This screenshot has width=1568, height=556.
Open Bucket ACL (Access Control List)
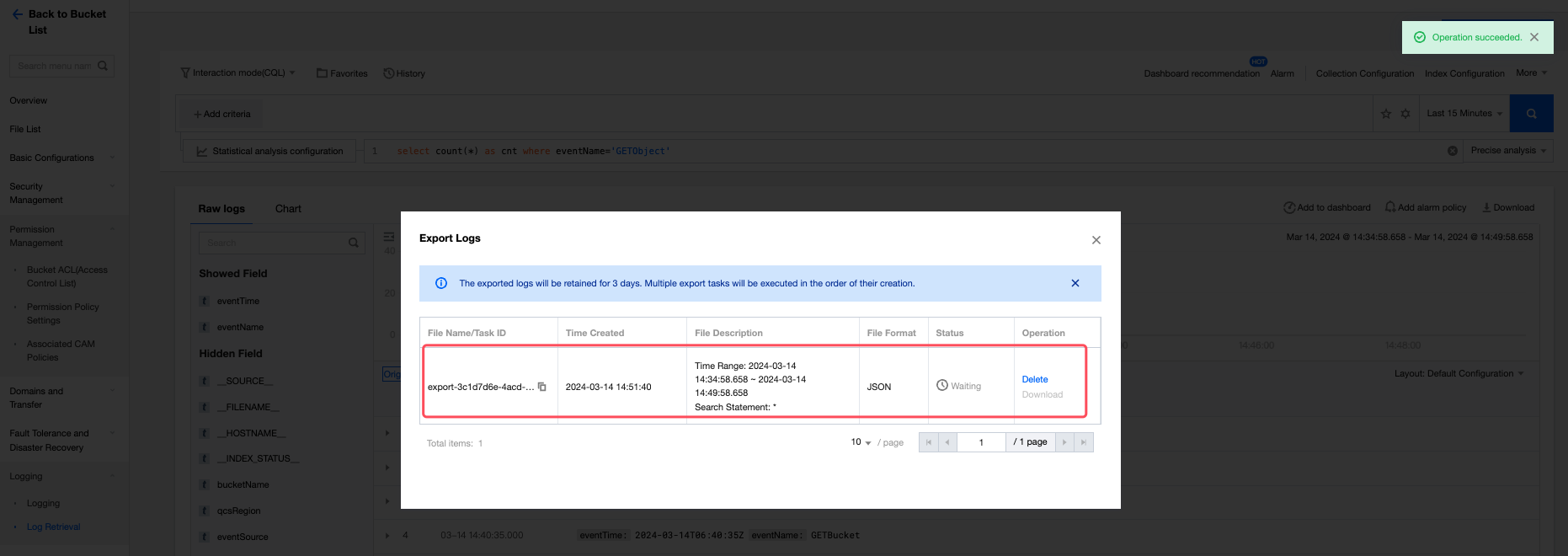67,276
